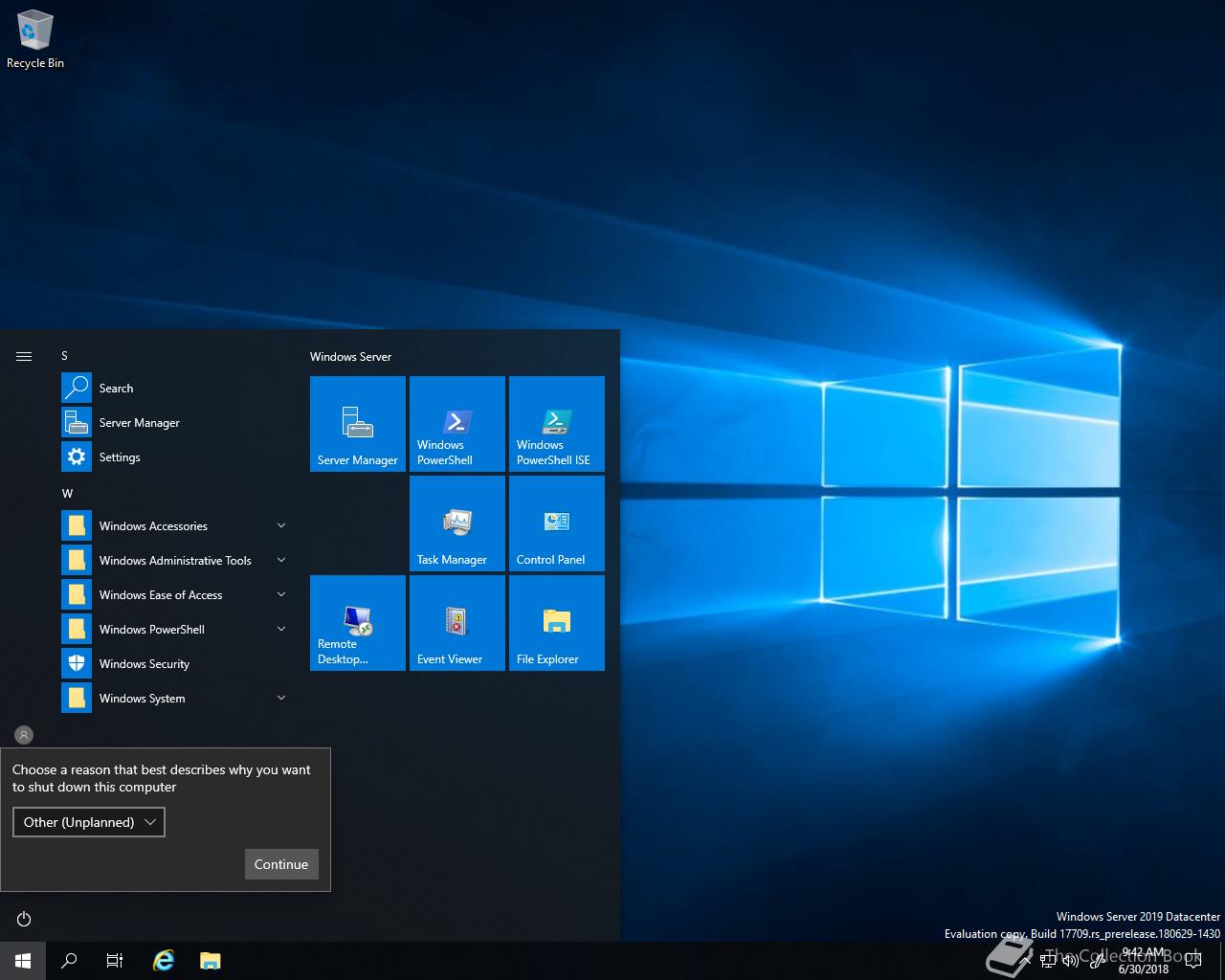Open the shutdown reason dropdown
The image size is (1225, 980).
pyautogui.click(x=89, y=822)
